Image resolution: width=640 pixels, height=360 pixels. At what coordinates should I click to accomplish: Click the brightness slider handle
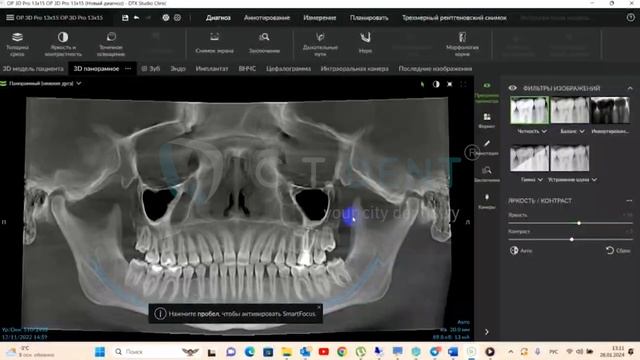click(579, 223)
